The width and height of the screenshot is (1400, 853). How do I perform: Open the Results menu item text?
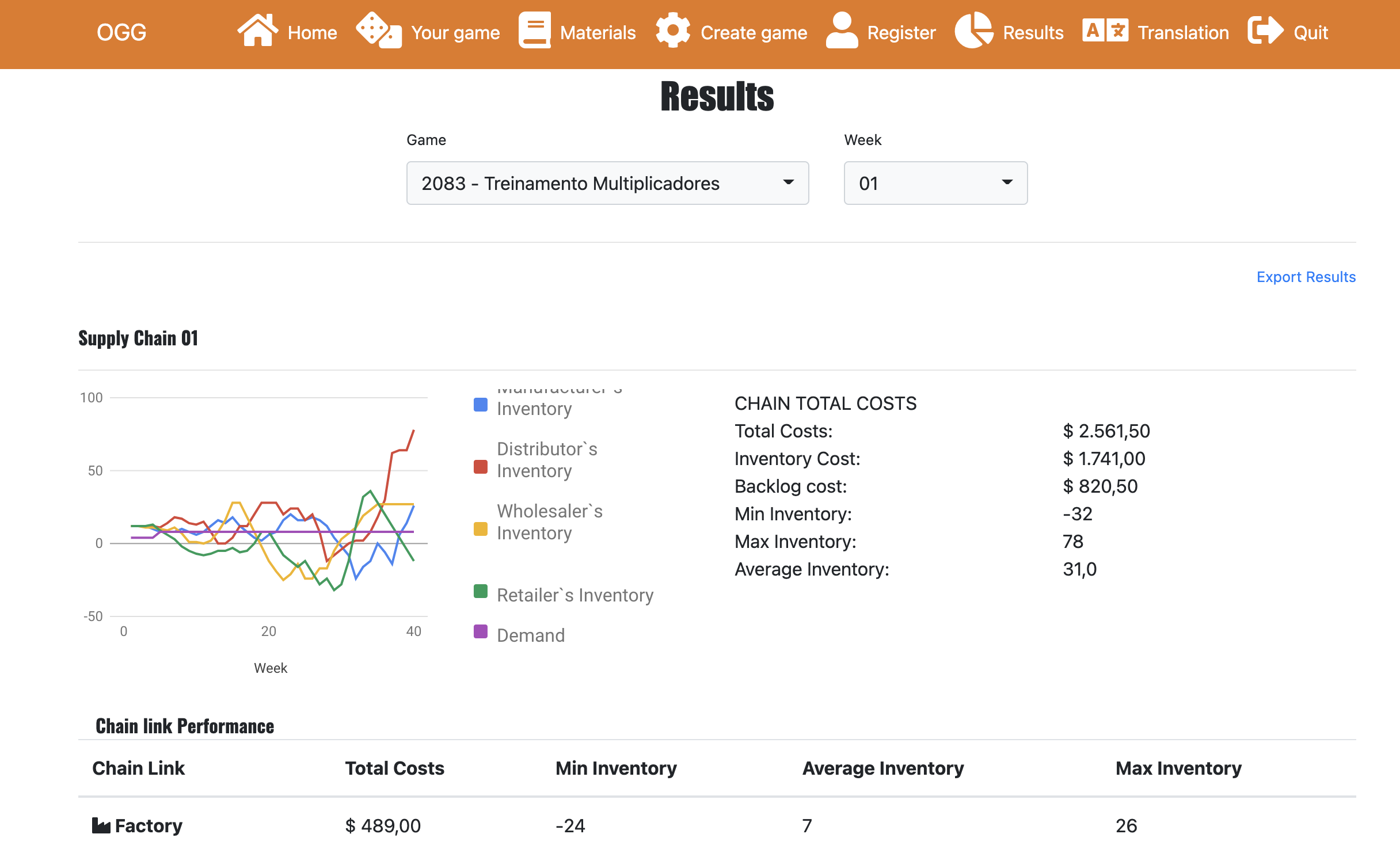point(1033,33)
